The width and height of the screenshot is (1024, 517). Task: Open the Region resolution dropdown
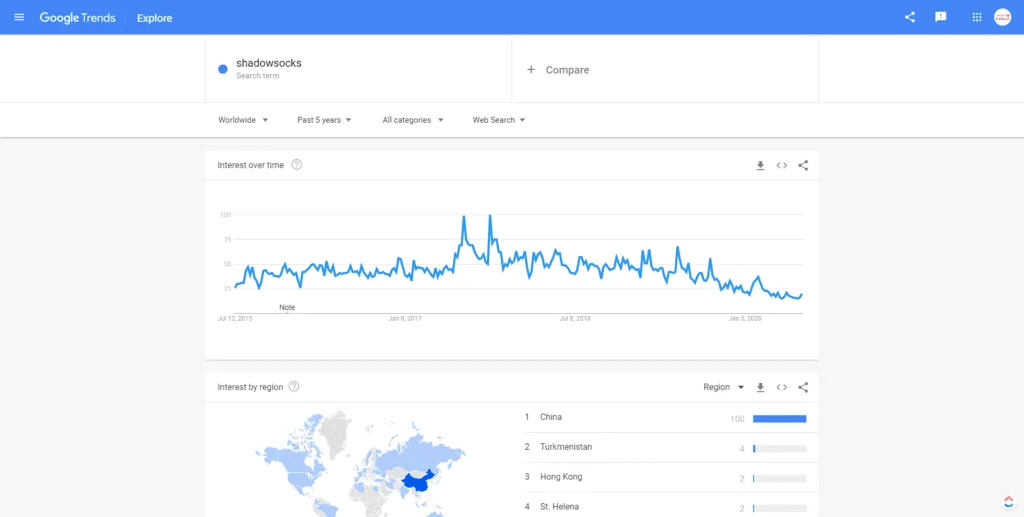pyautogui.click(x=724, y=387)
